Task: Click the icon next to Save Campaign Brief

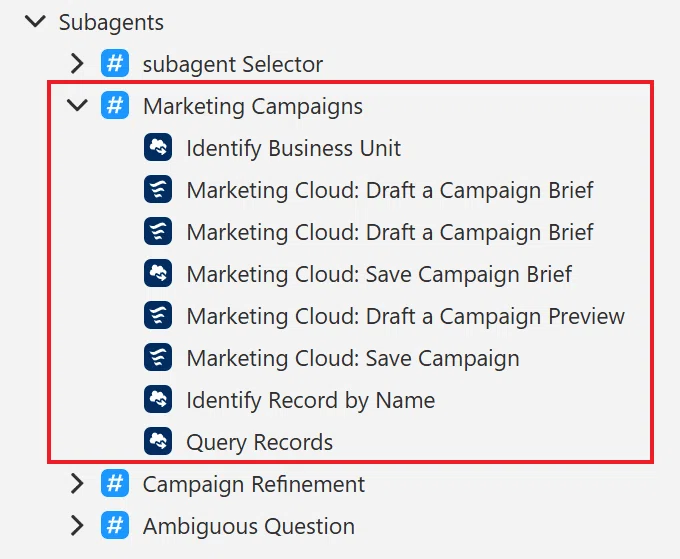Action: click(x=158, y=273)
